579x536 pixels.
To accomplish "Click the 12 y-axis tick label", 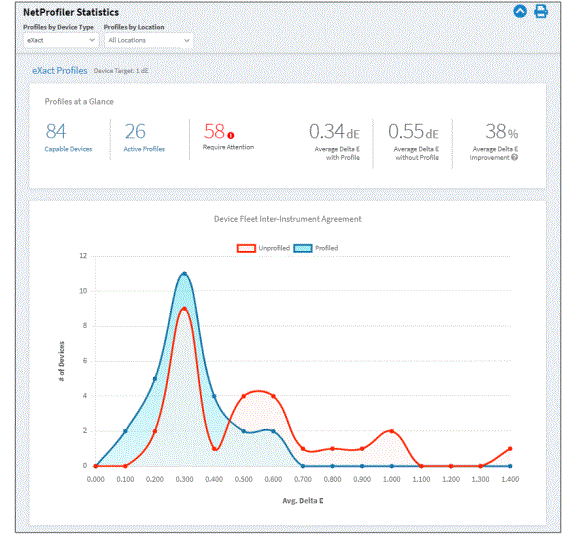I will coord(83,256).
